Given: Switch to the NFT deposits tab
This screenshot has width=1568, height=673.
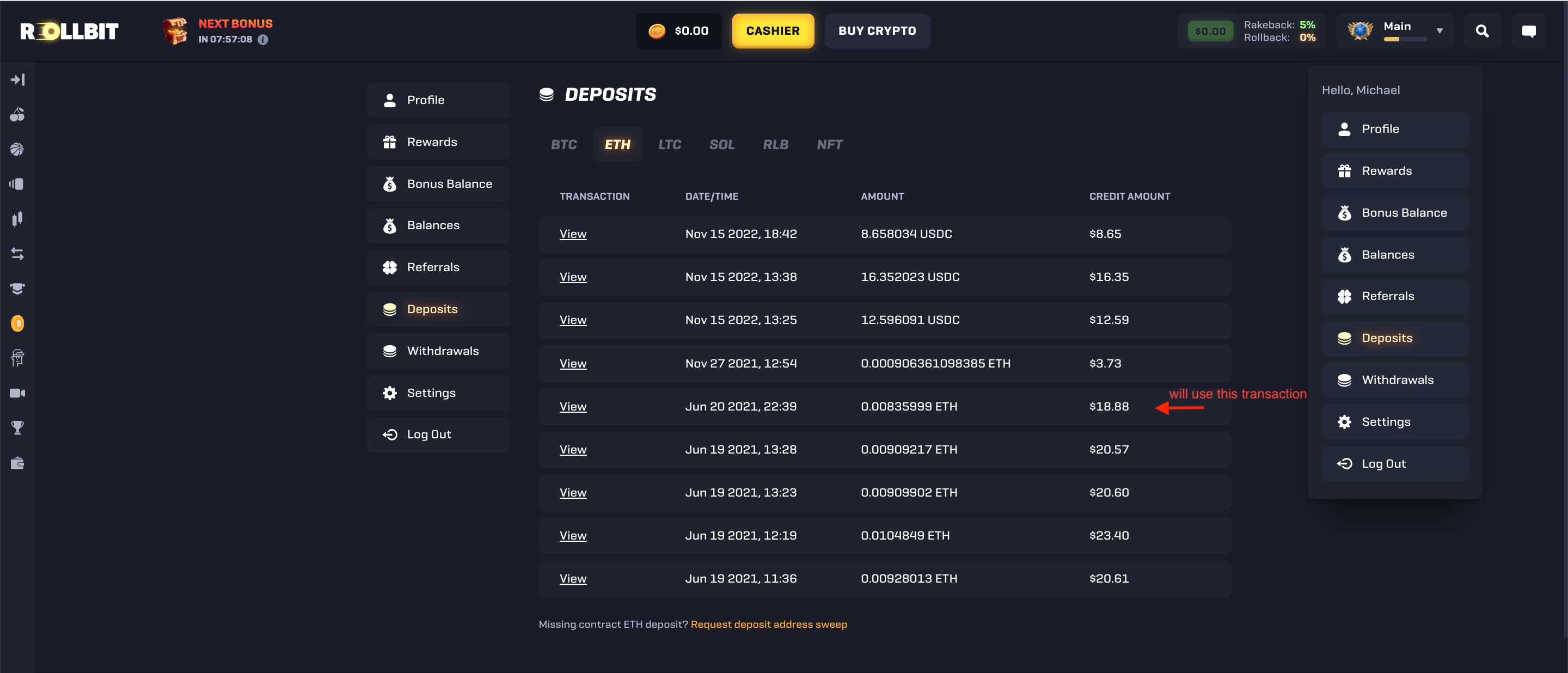Looking at the screenshot, I should click(x=830, y=144).
